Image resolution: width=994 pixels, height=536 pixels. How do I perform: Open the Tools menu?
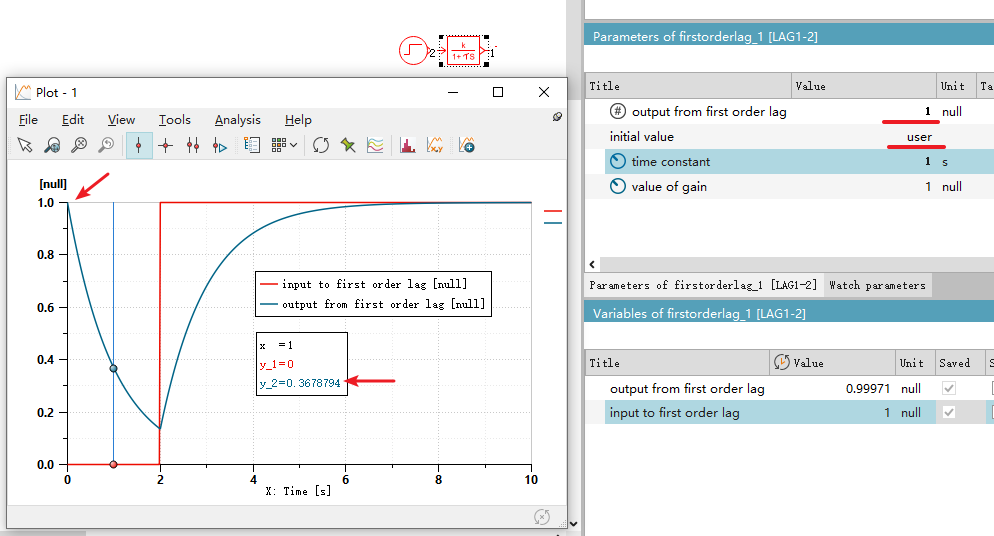point(174,120)
